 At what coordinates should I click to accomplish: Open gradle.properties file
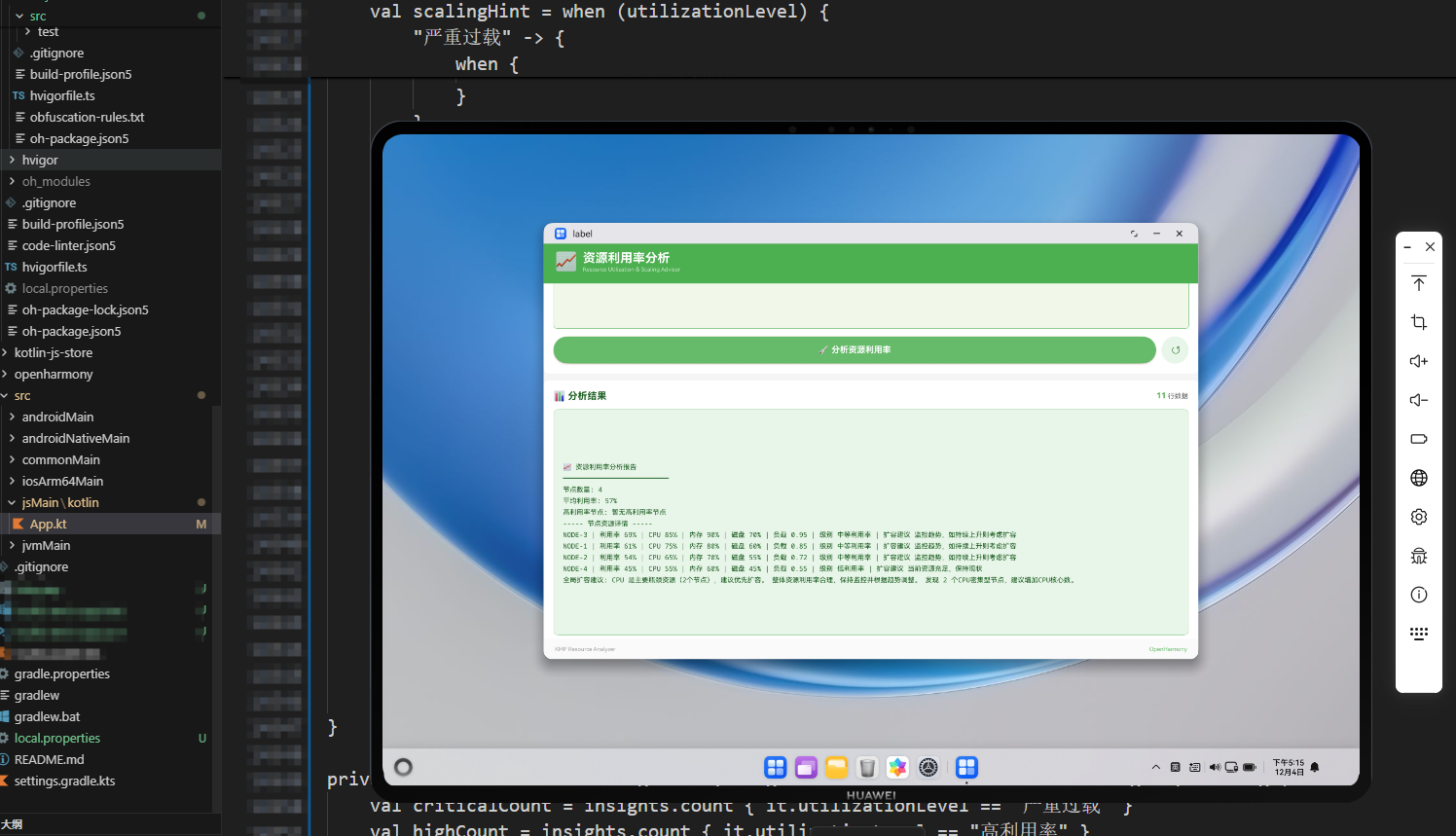click(110, 673)
